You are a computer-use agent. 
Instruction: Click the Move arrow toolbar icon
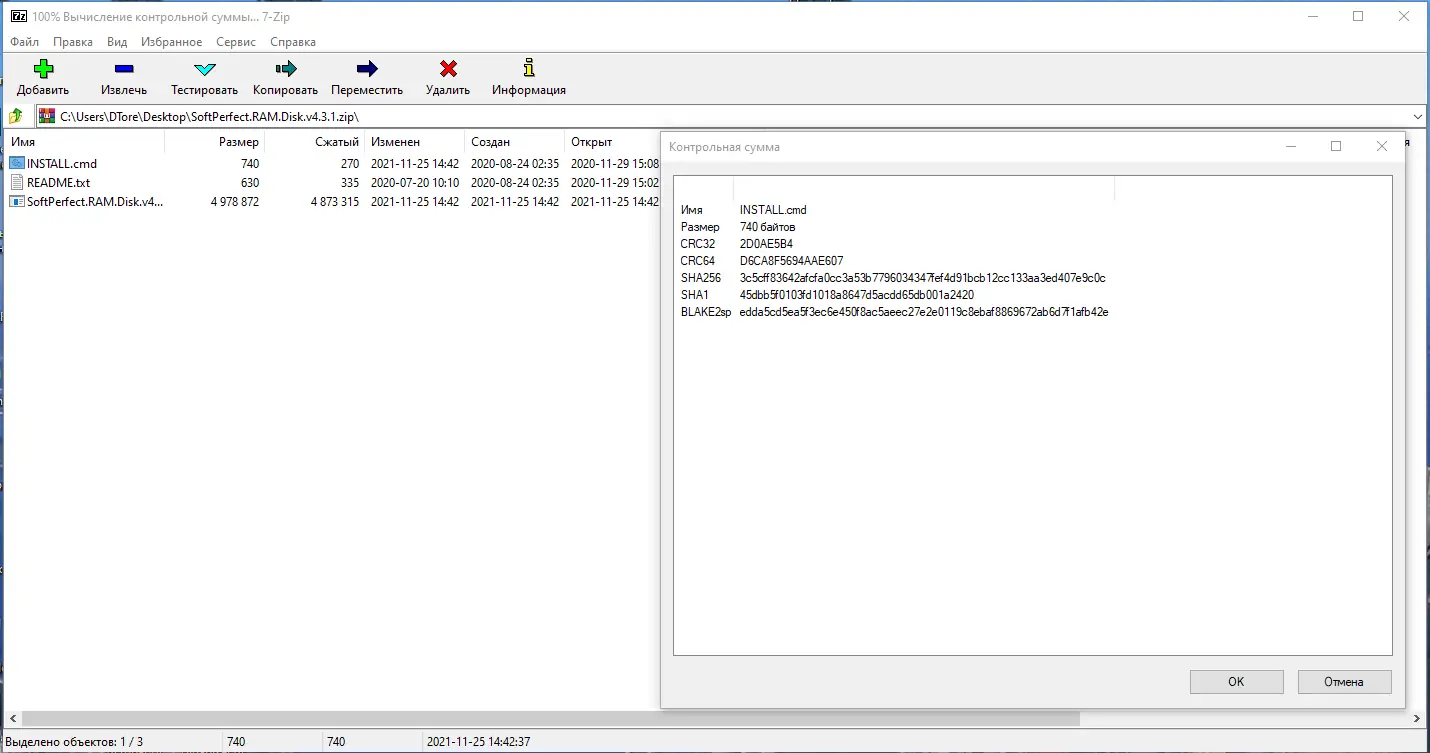tap(367, 69)
